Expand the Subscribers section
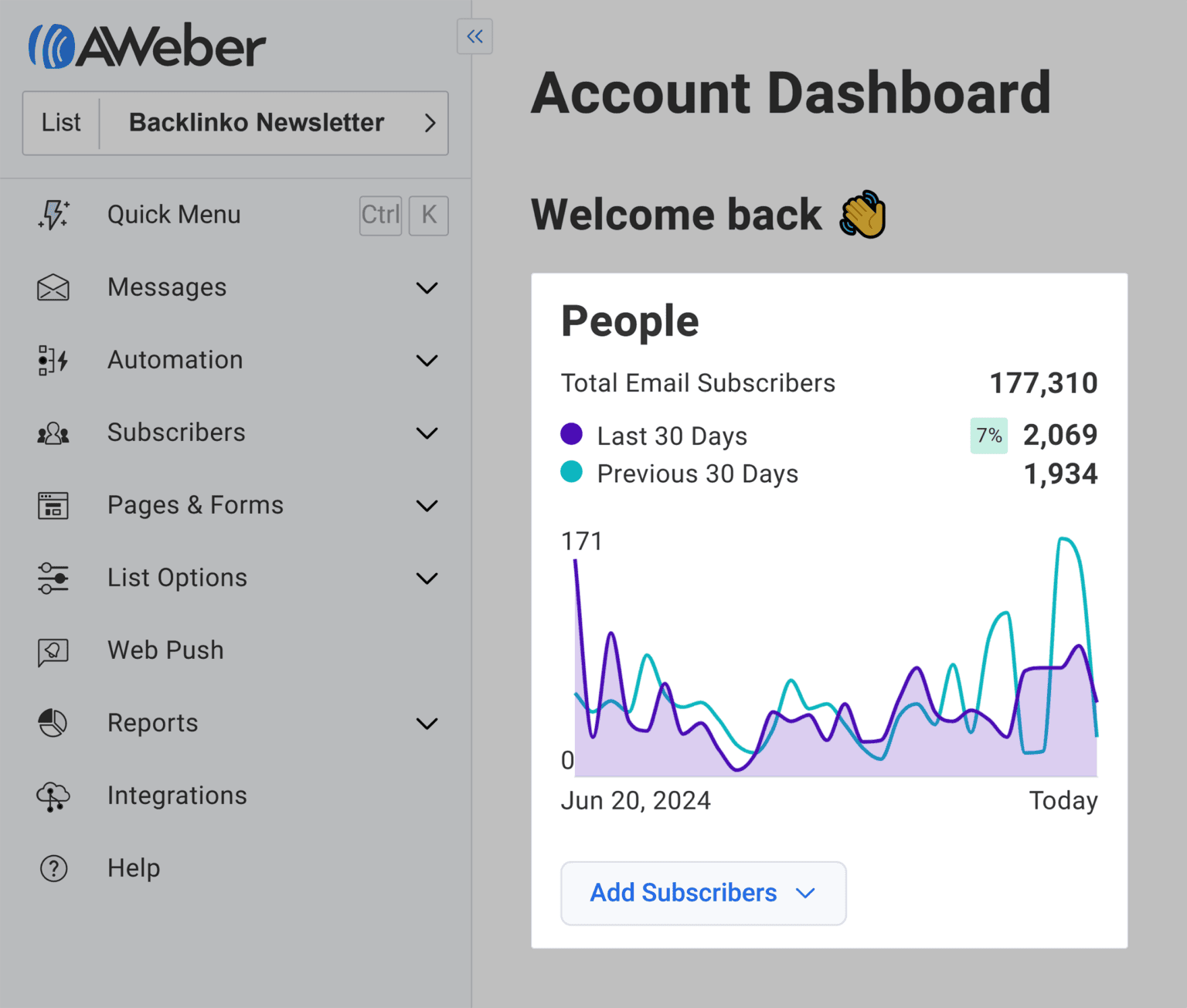This screenshot has height=1008, width=1187. (x=427, y=433)
